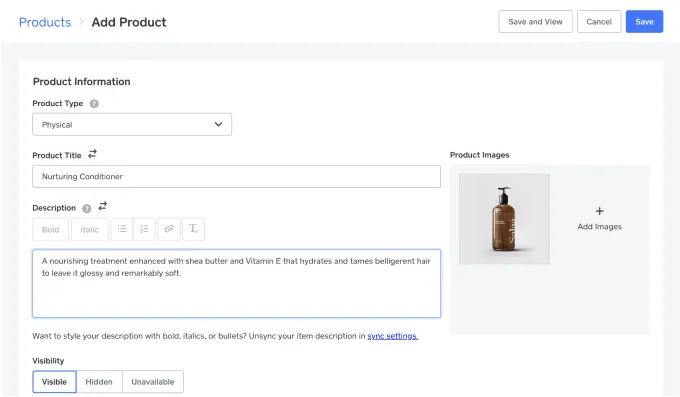Screen dimensions: 680x397
Task: Click the Description help question icon
Action: tap(87, 208)
